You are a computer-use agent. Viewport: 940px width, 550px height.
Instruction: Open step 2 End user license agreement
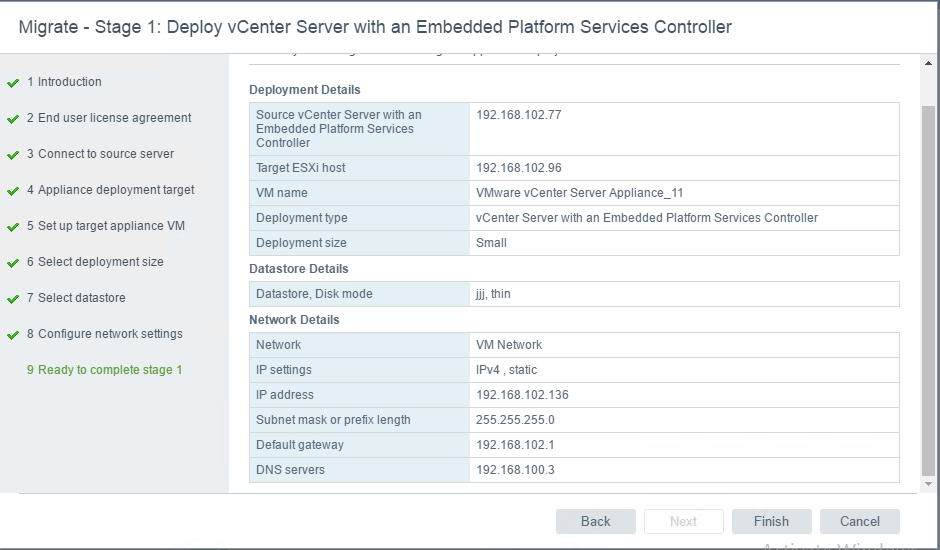coord(109,118)
